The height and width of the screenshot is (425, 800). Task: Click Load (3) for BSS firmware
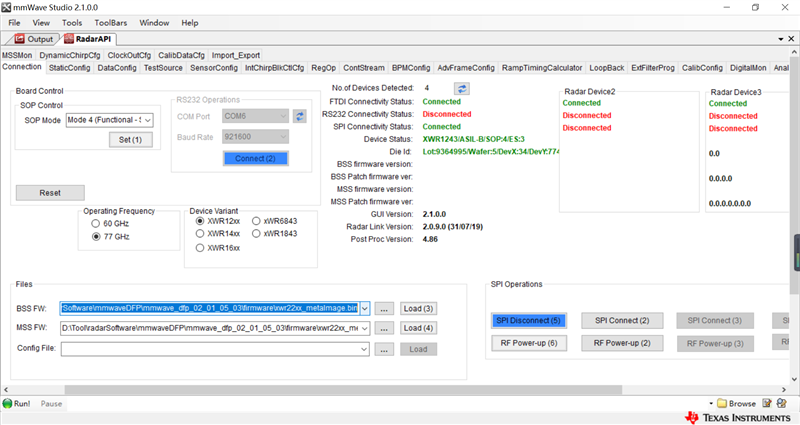(x=418, y=309)
